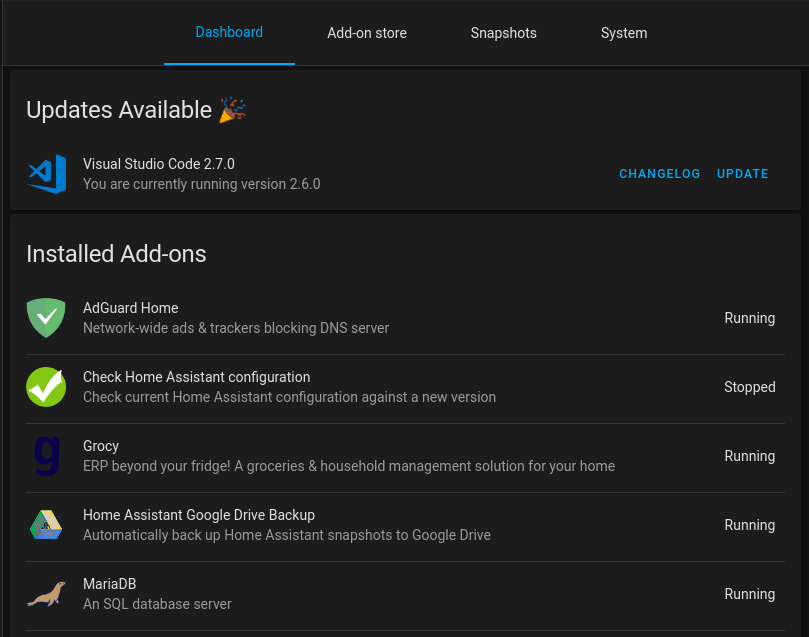Open Check Home Assistant configuration add-on
The height and width of the screenshot is (637, 809).
click(406, 387)
